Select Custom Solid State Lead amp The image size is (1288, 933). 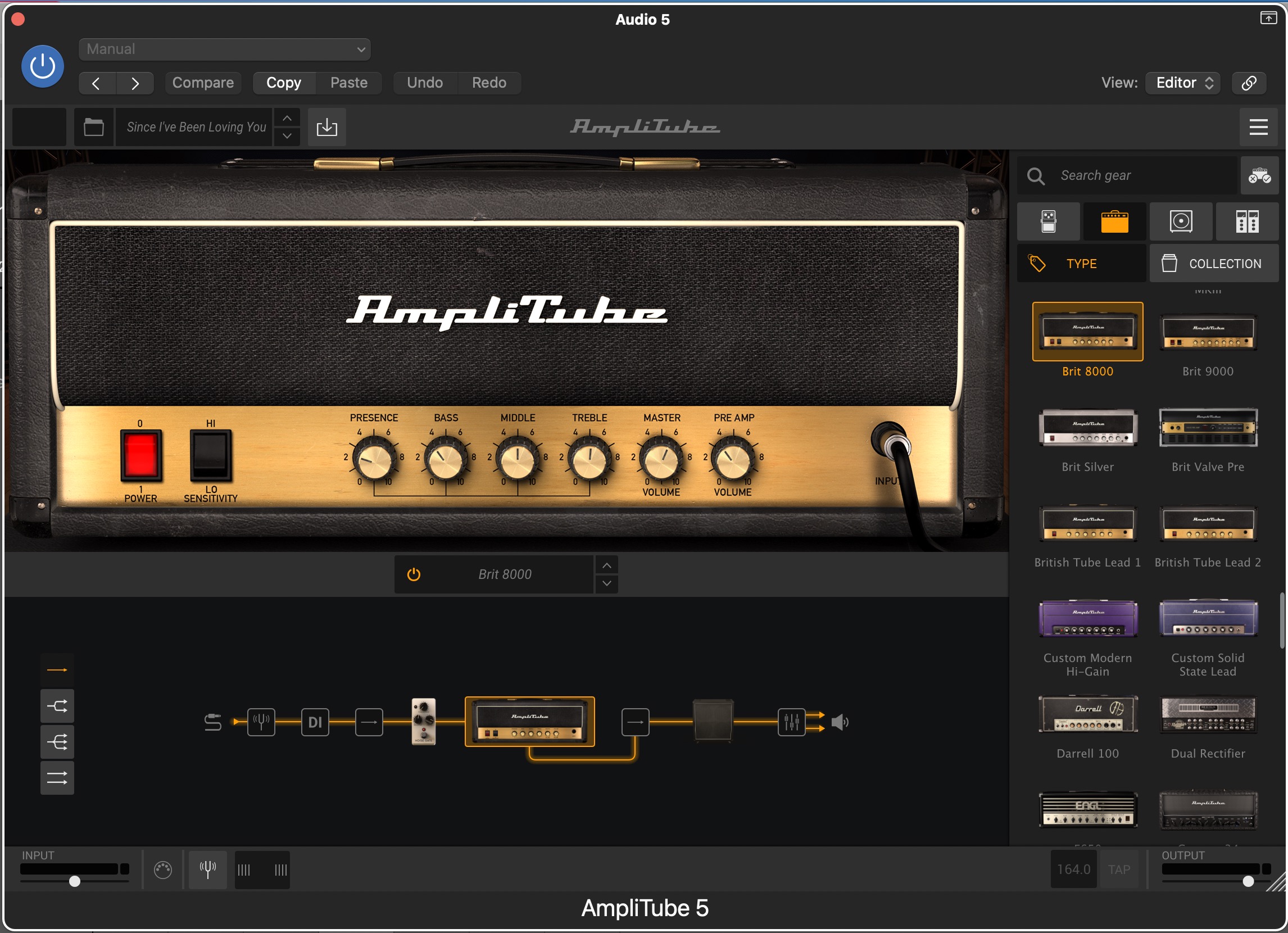pos(1207,618)
